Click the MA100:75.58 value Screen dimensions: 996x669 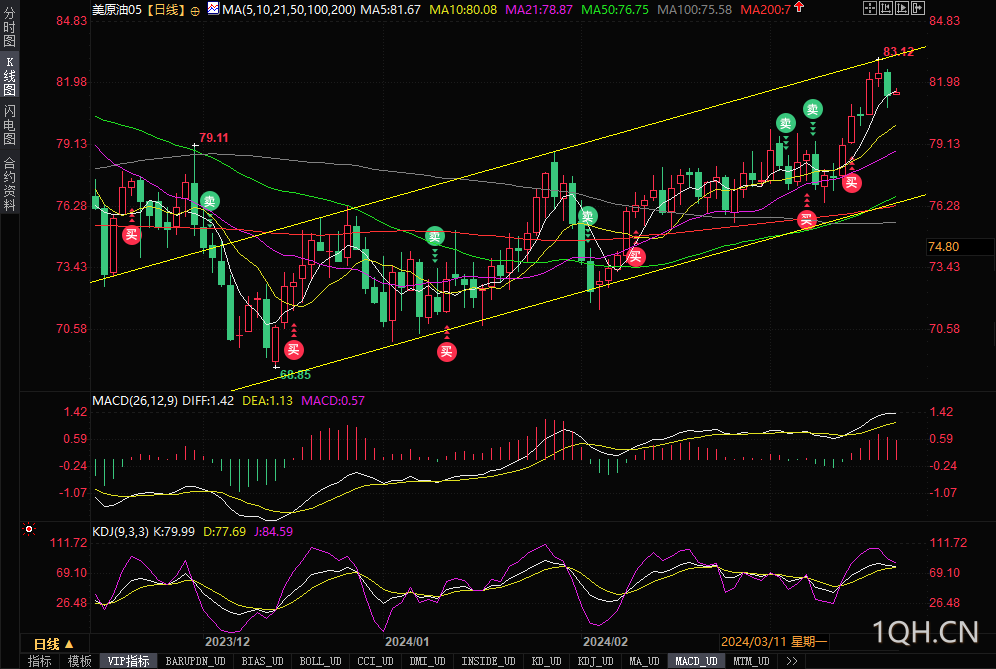pos(694,10)
